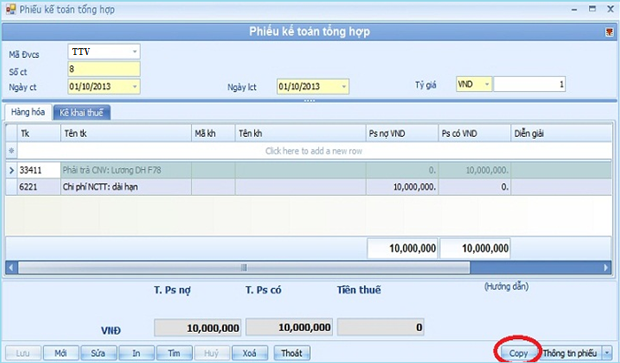Click the Ps có footer total field
Viewport: 620px width, 363px height.
475,248
